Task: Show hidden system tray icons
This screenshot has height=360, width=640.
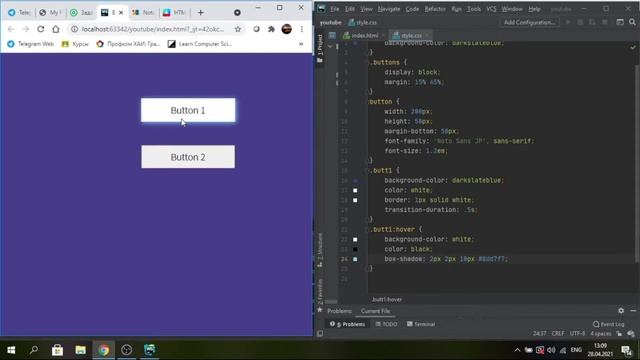Action: [517, 350]
